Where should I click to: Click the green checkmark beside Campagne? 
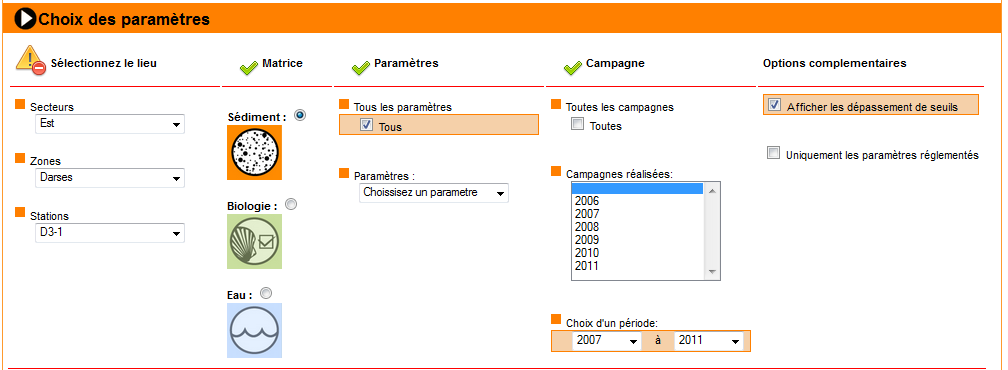(x=572, y=67)
